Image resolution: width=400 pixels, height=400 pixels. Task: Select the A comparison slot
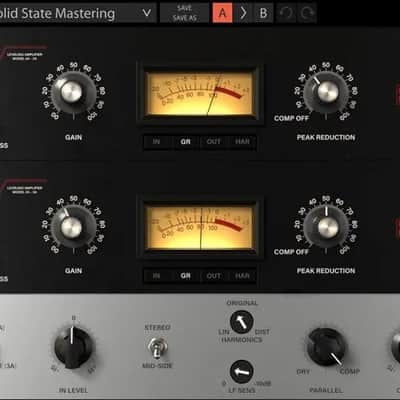coord(222,13)
